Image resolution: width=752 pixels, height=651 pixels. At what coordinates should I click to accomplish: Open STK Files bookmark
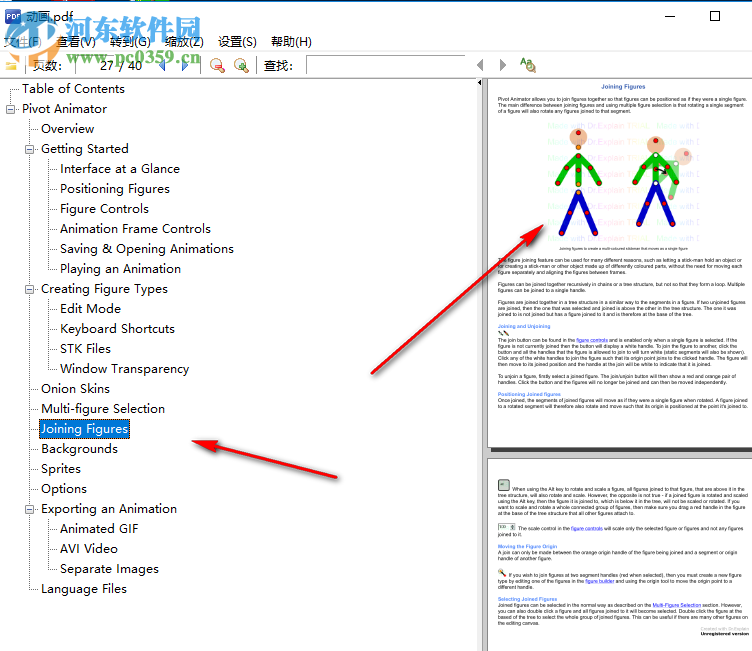click(x=85, y=349)
